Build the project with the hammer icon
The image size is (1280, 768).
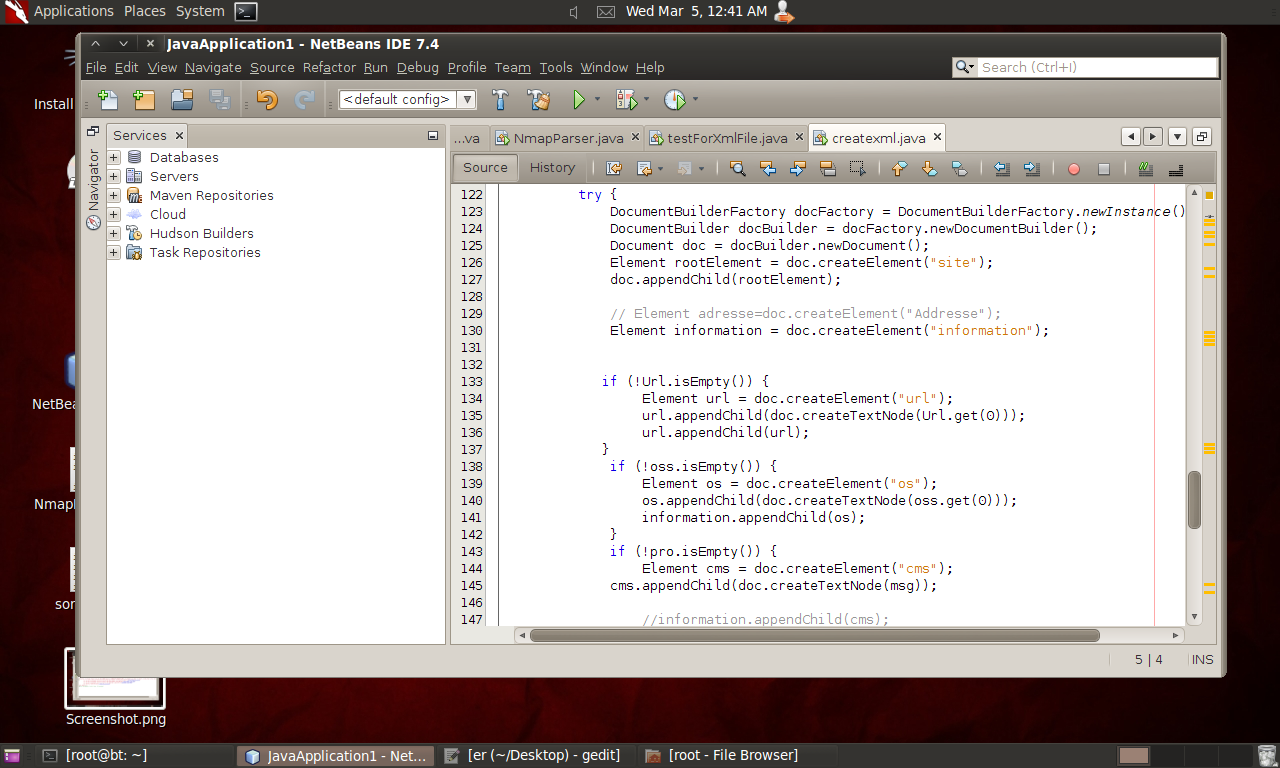click(x=501, y=99)
